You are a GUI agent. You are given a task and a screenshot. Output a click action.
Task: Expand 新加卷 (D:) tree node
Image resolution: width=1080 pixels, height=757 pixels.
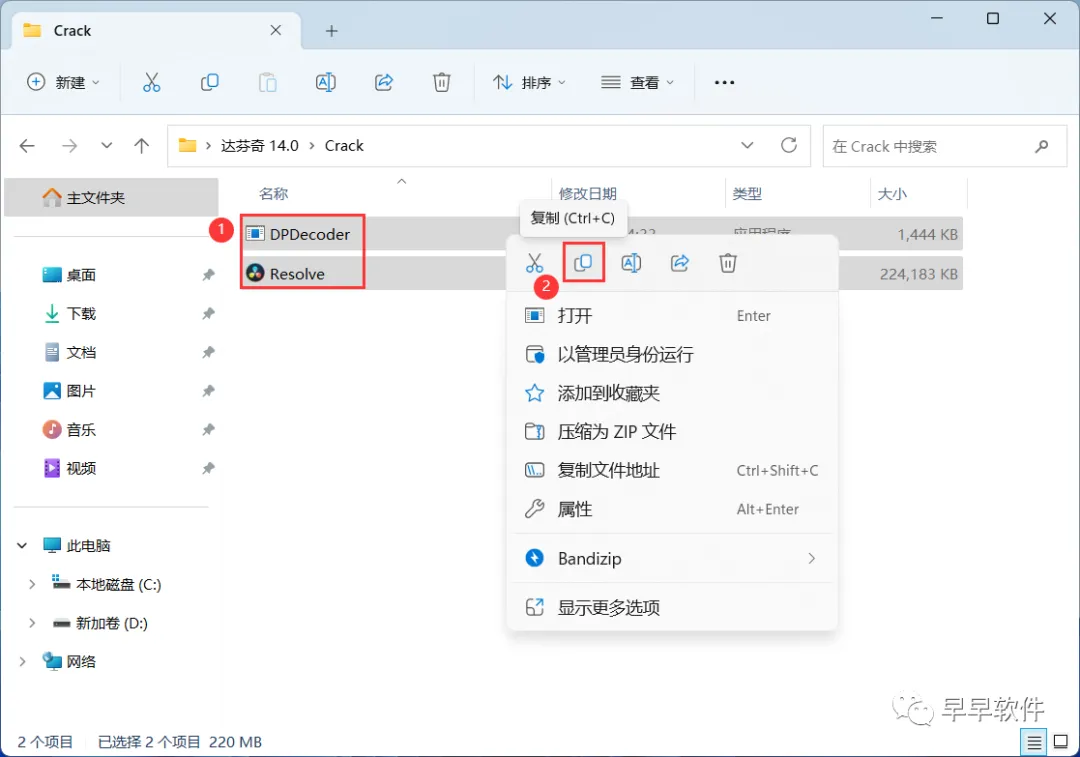coord(32,623)
